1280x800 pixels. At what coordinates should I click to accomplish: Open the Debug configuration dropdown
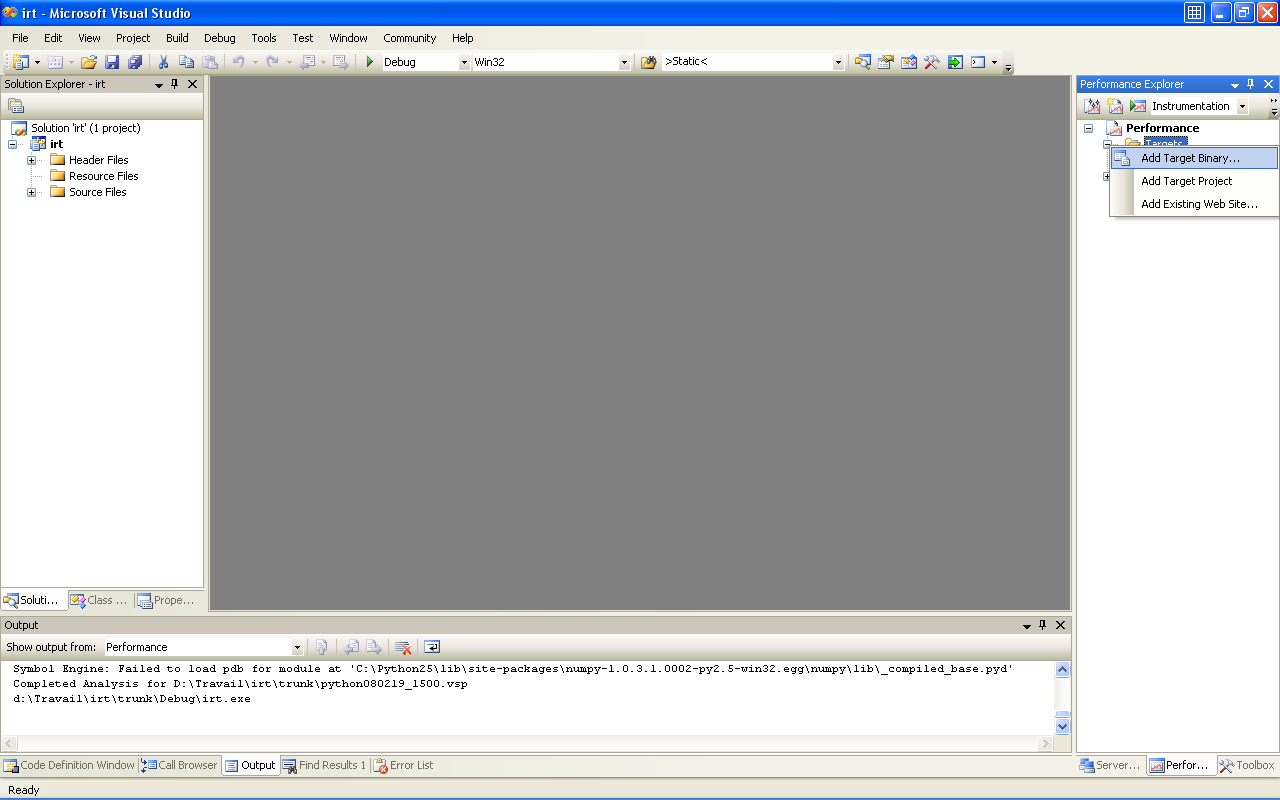464,62
